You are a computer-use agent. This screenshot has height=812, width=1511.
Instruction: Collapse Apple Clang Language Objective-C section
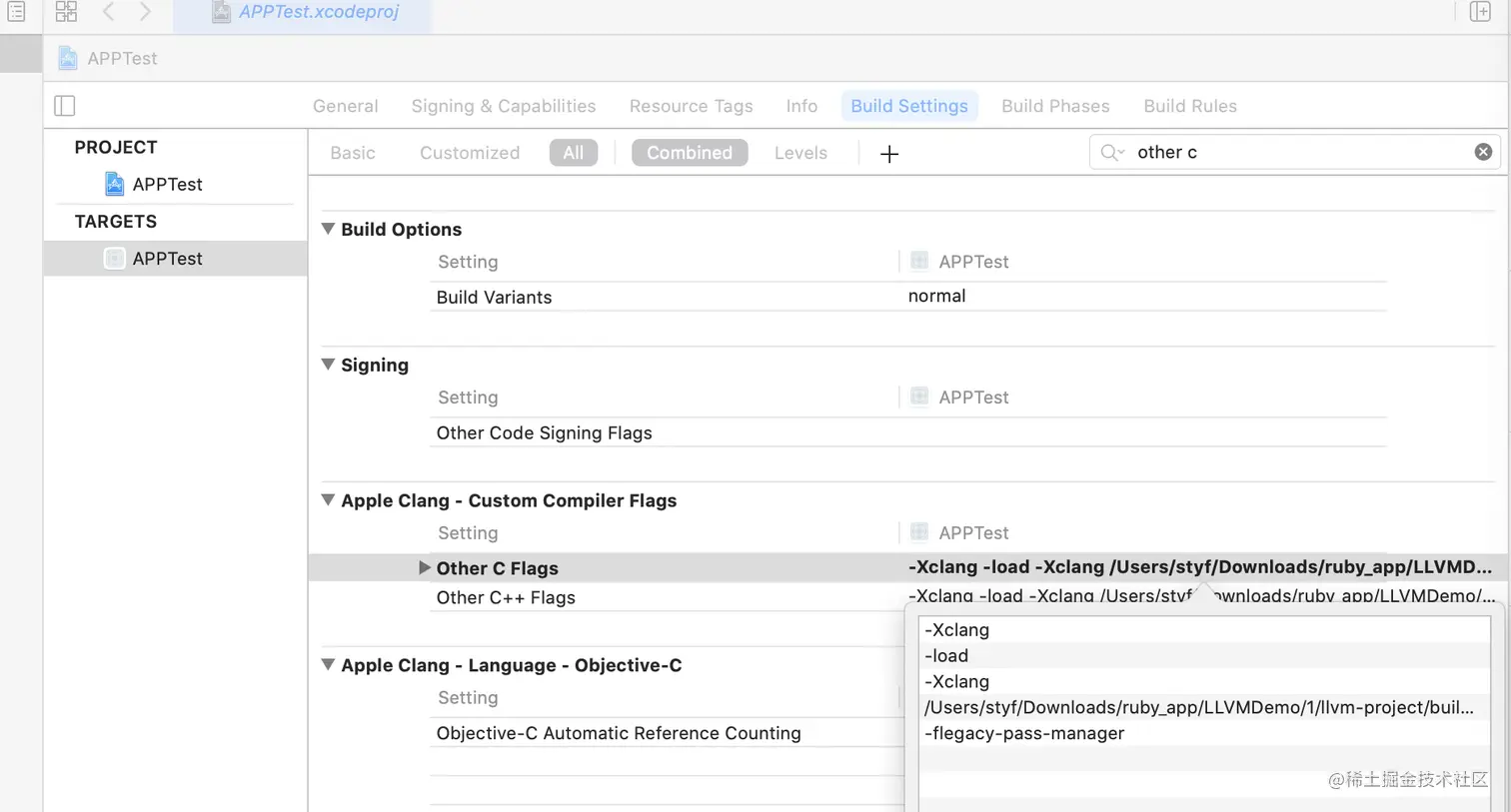[328, 665]
